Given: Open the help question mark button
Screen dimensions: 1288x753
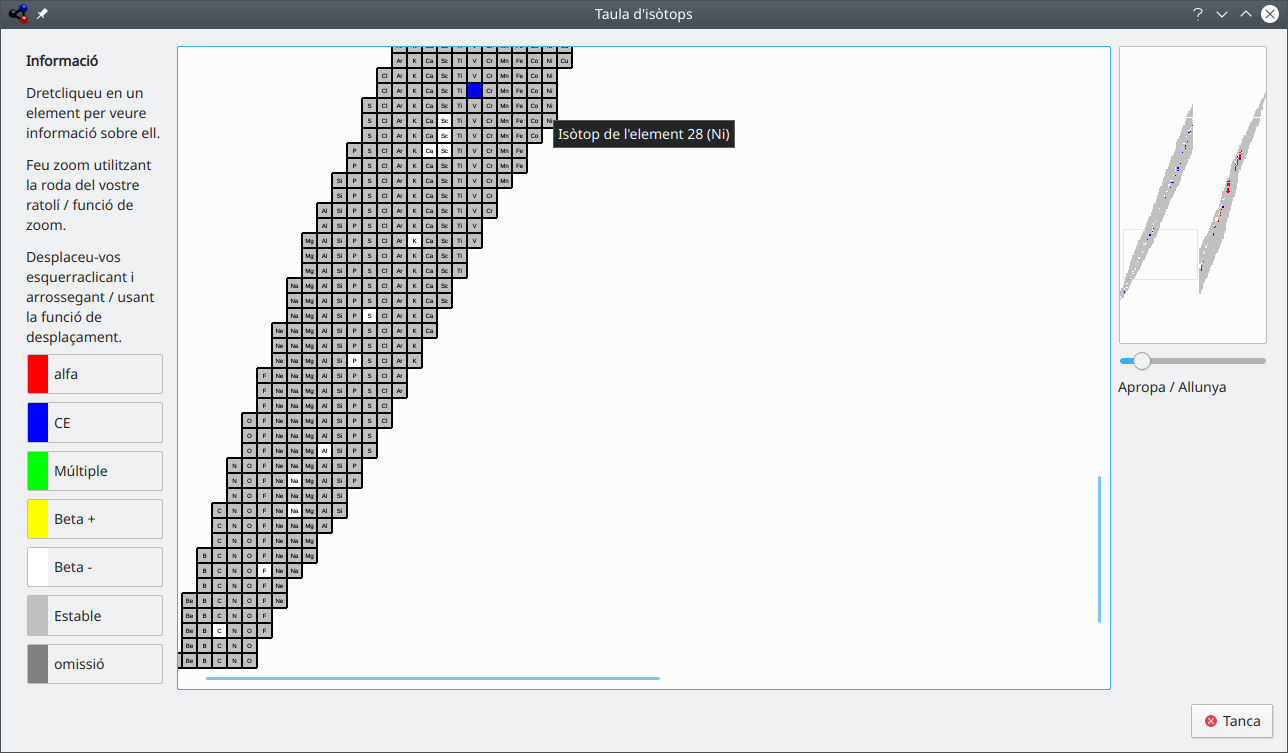Looking at the screenshot, I should [x=1198, y=14].
